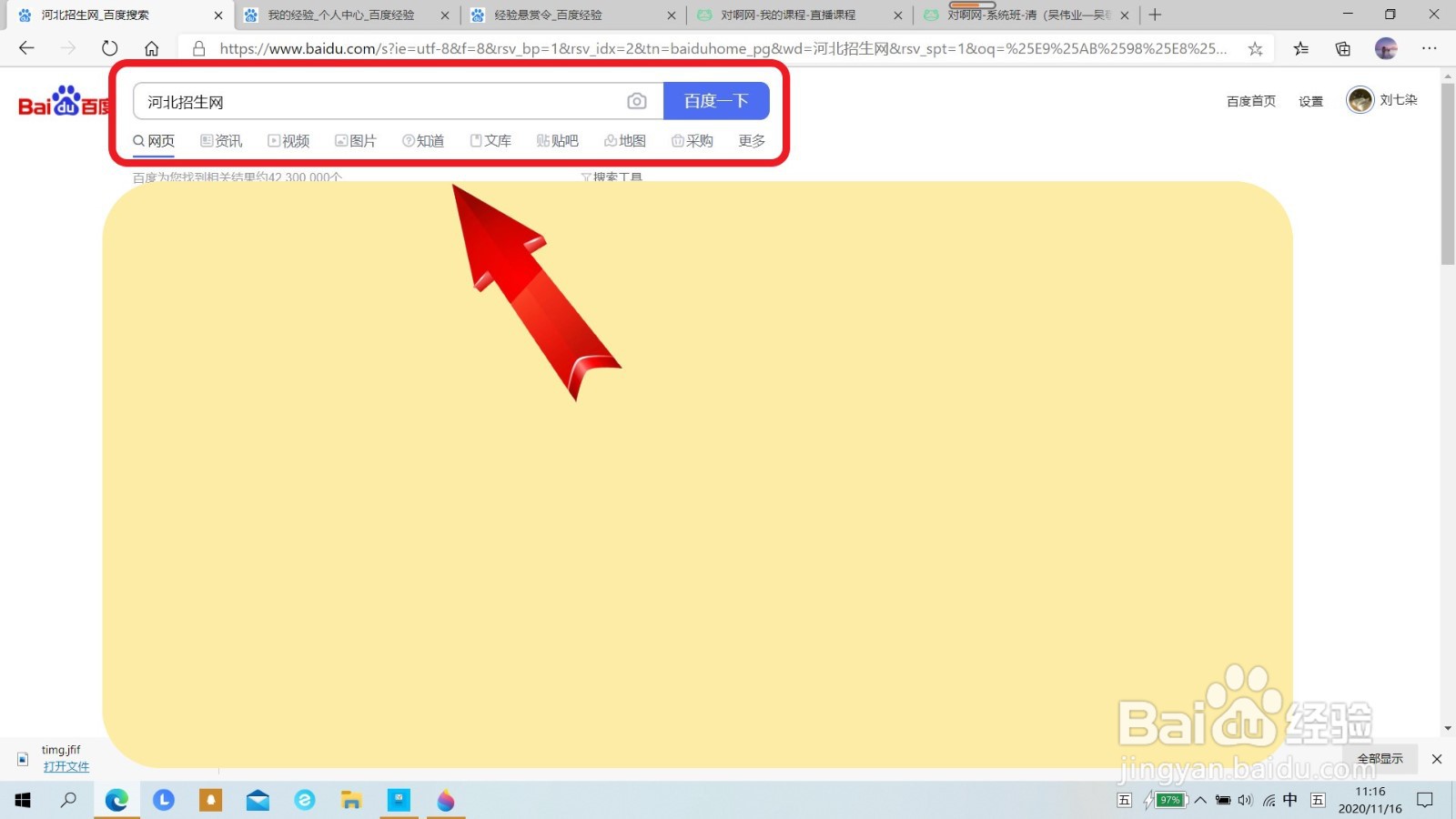Add page to favorites with star icon
1456x819 pixels.
[x=1256, y=49]
